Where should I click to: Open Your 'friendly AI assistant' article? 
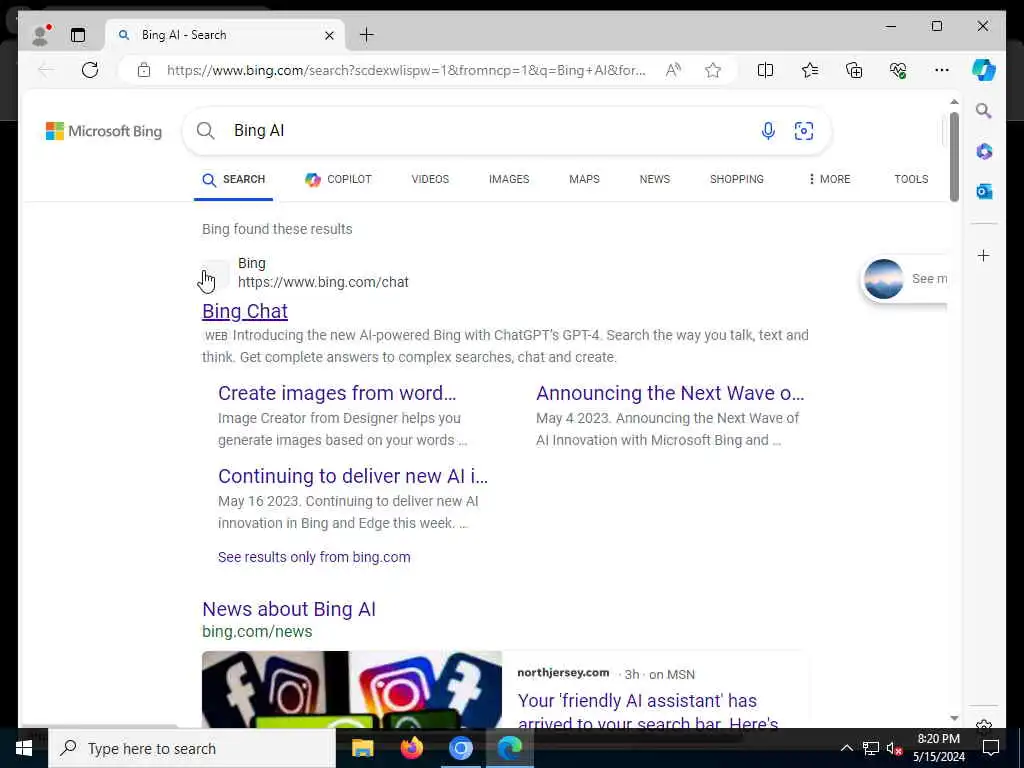tap(648, 711)
